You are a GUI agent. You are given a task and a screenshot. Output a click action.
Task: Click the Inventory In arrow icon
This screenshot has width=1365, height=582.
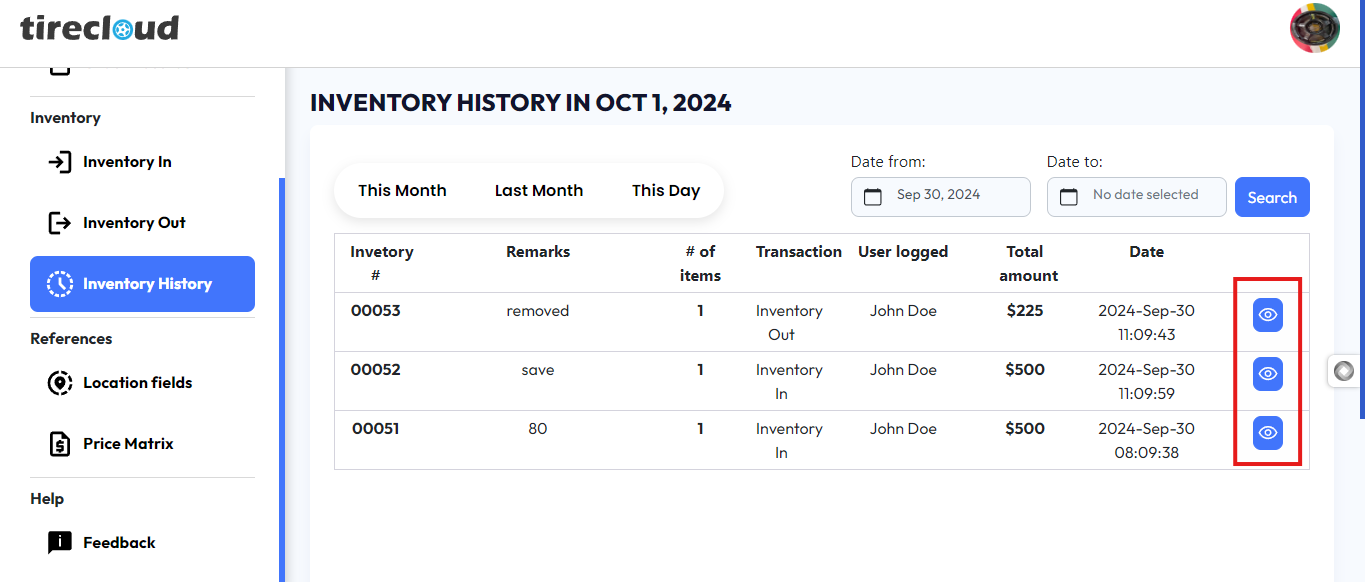coord(60,162)
